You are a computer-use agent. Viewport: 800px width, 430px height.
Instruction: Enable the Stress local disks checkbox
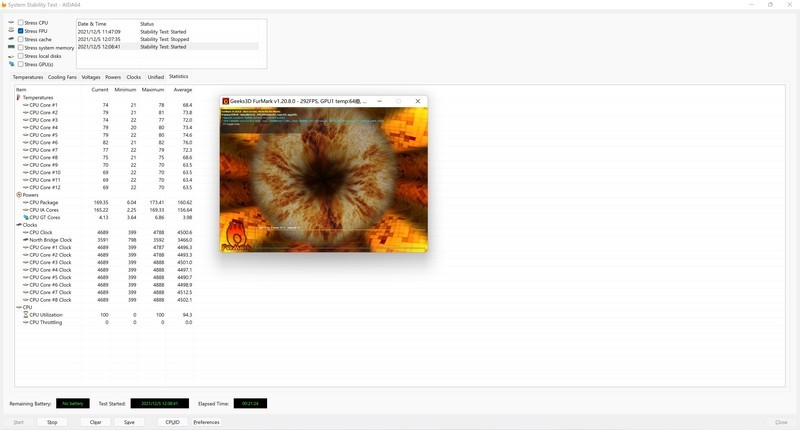[21, 56]
